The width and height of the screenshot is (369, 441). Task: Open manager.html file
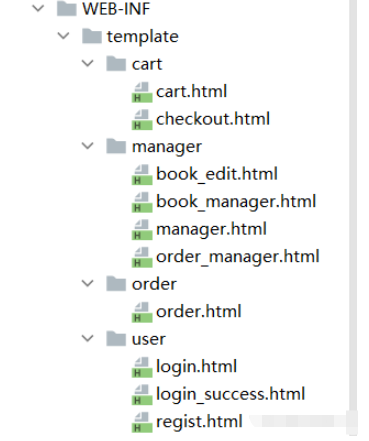tap(211, 230)
